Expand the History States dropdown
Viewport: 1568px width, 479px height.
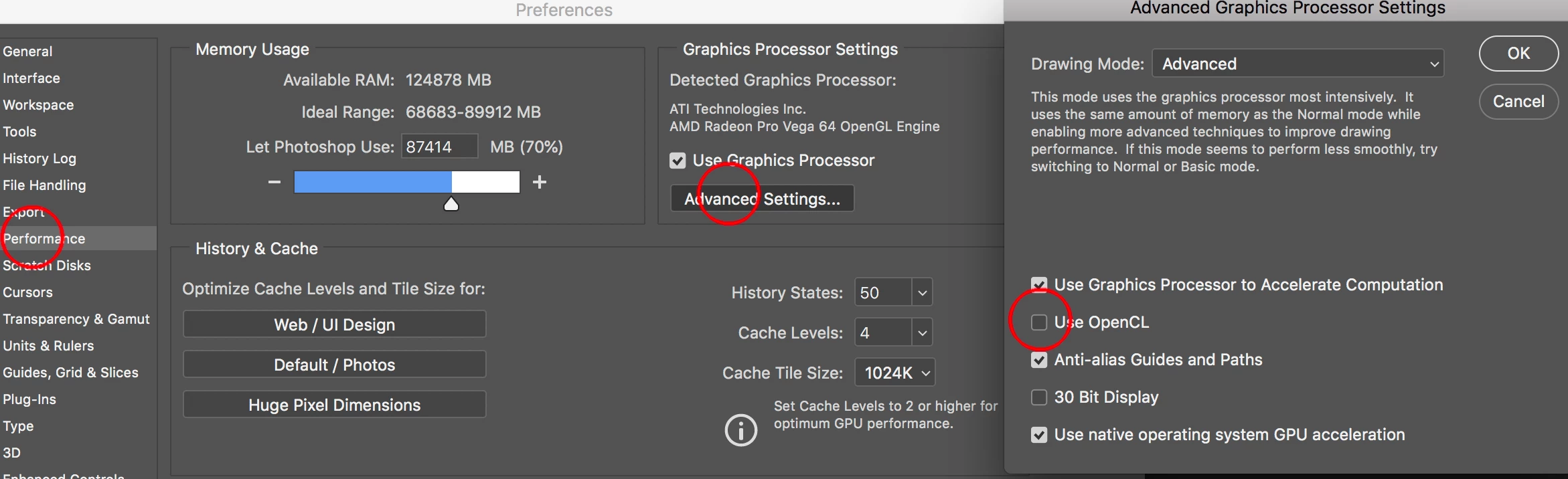(x=922, y=293)
